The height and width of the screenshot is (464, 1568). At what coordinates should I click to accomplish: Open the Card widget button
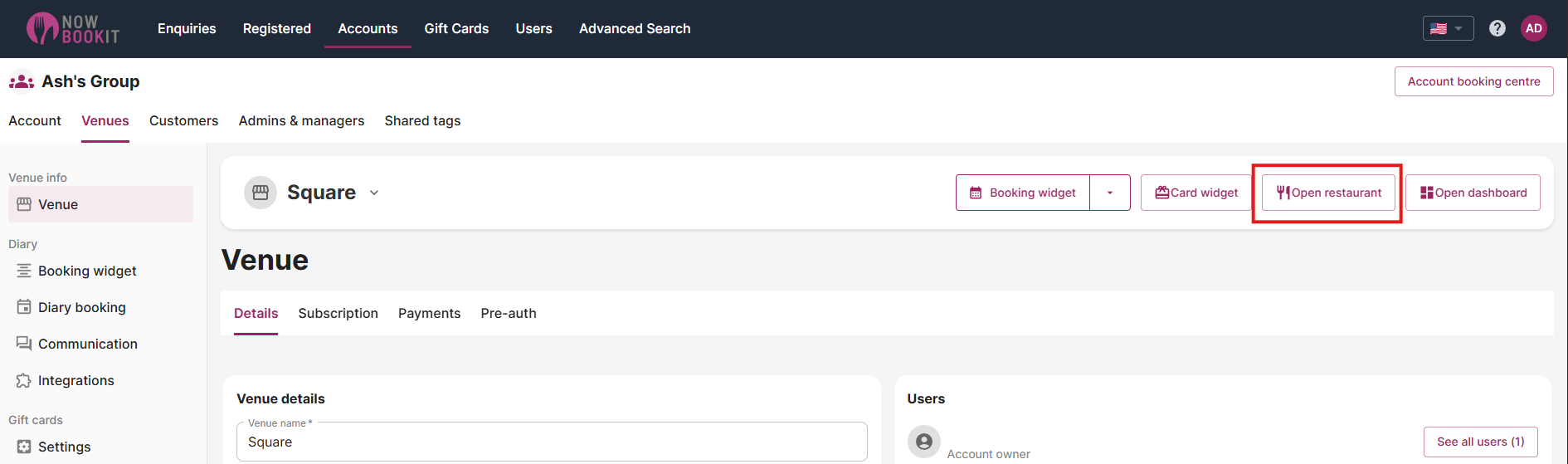pos(1195,193)
